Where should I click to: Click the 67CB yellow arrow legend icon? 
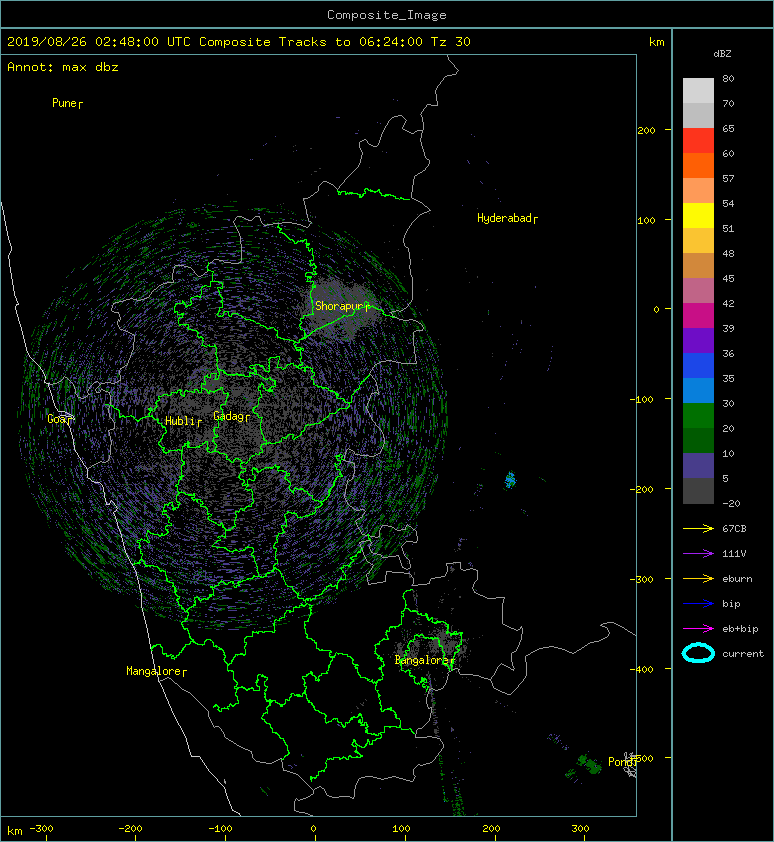698,529
